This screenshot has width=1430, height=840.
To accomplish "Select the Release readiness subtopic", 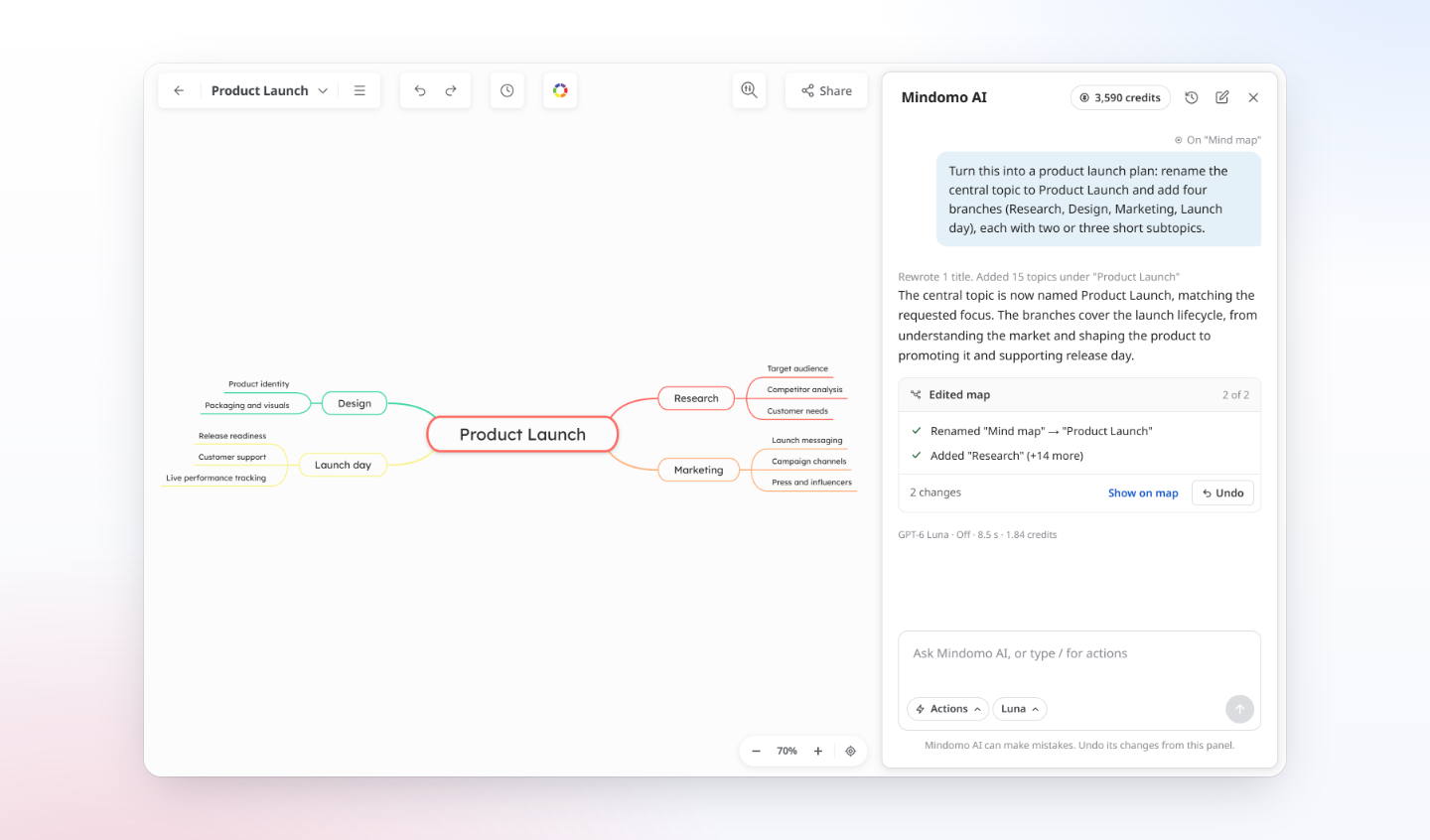I will pos(232,436).
